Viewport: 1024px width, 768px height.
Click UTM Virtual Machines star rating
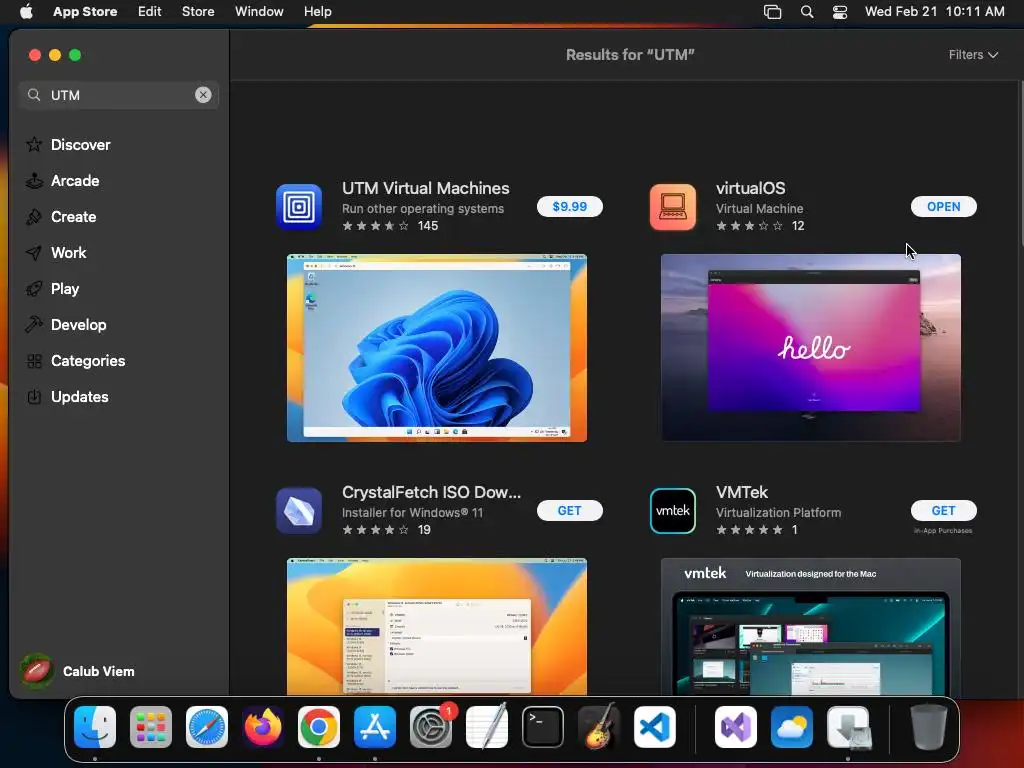point(376,226)
